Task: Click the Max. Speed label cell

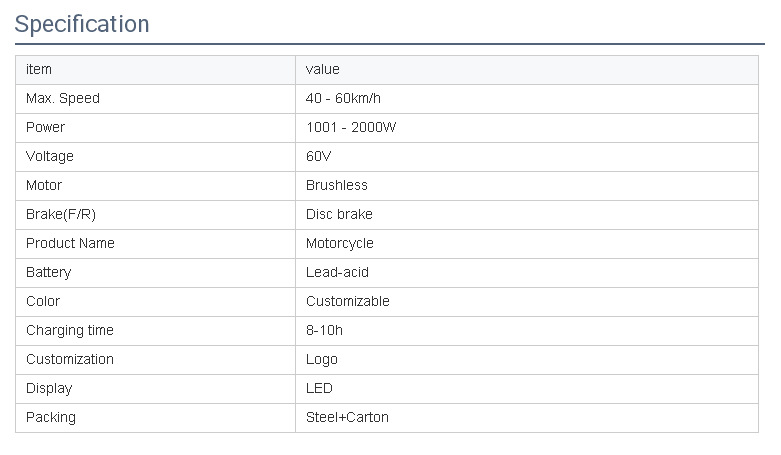Action: pos(63,98)
